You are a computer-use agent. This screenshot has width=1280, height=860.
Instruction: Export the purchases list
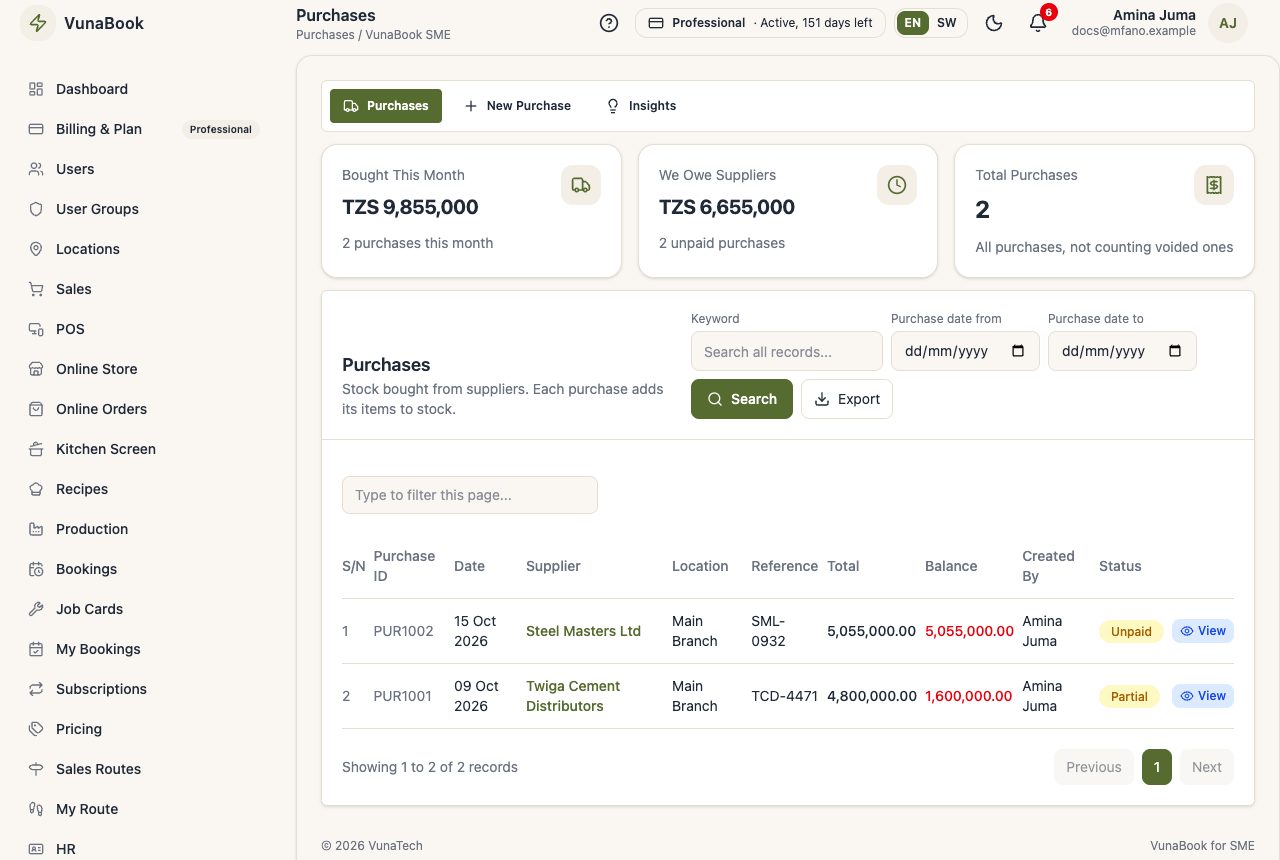[x=847, y=399]
